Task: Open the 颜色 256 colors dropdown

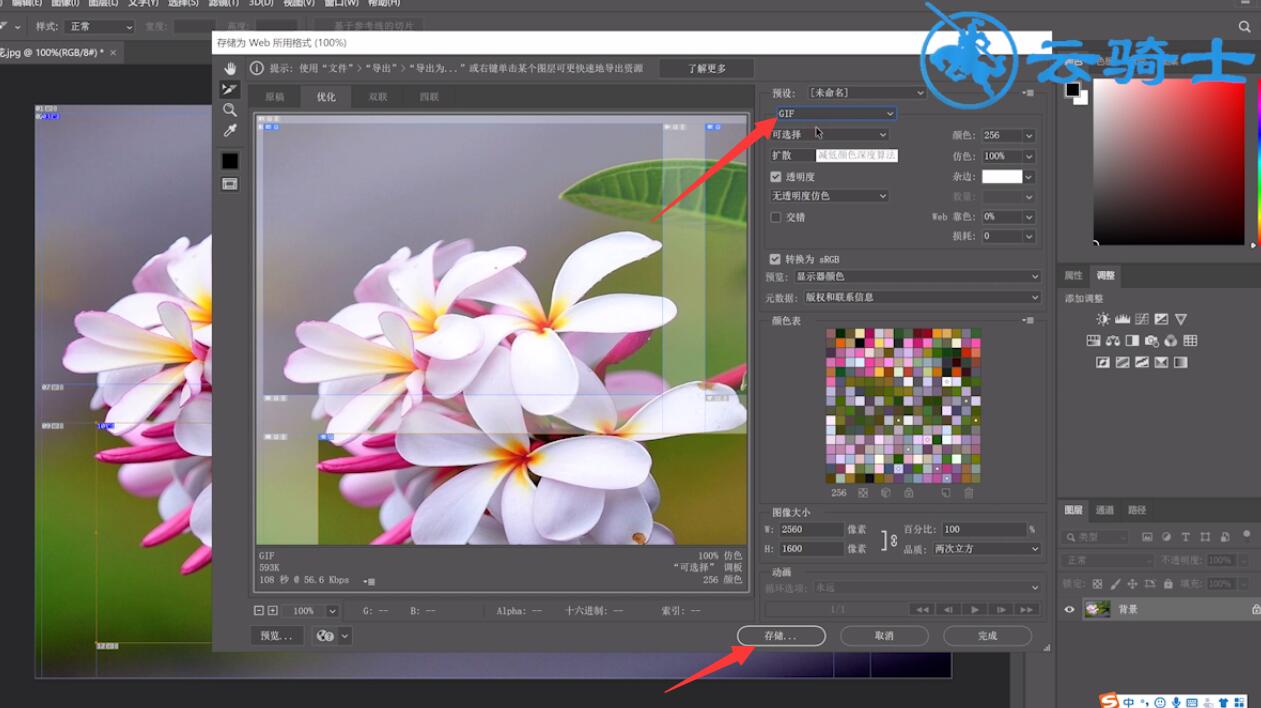Action: tap(1008, 135)
